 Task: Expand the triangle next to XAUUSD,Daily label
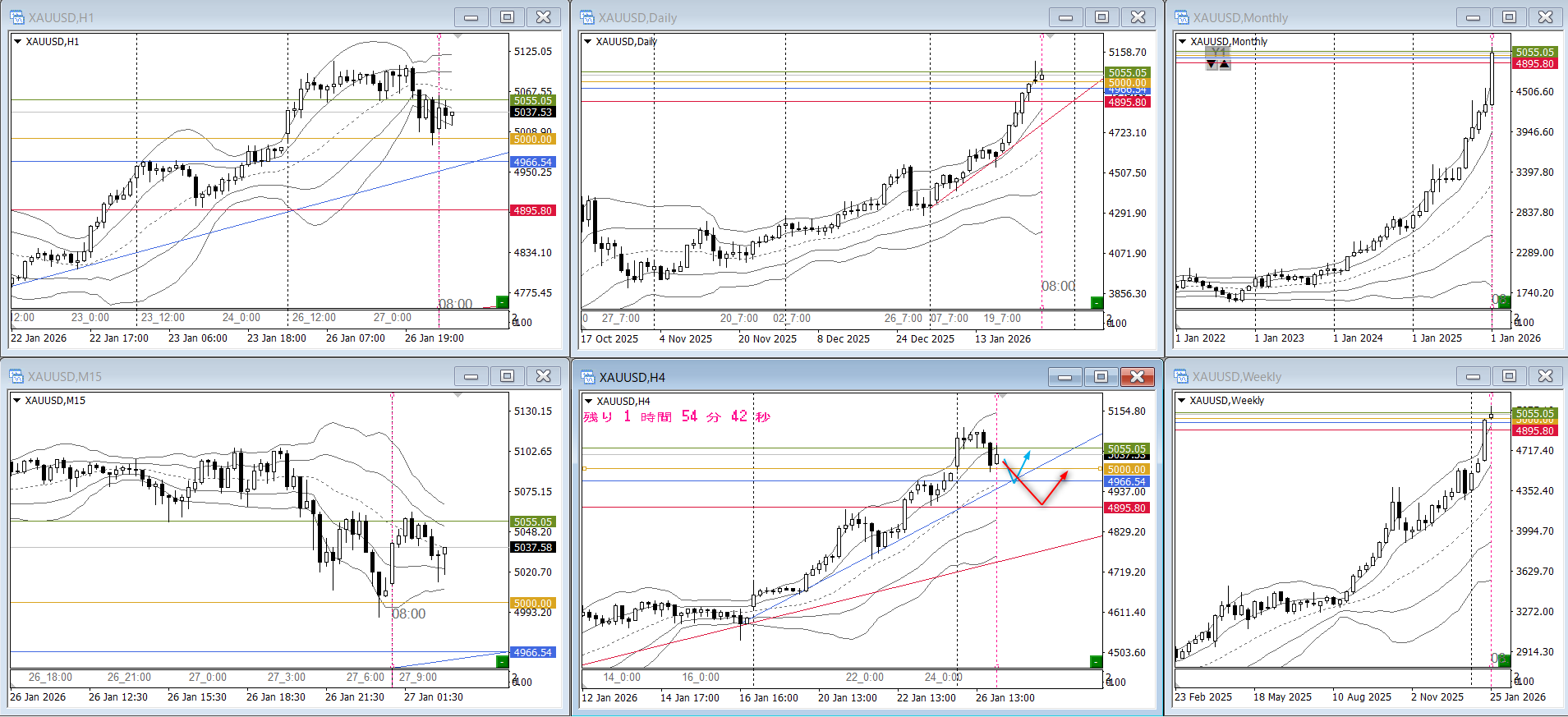(x=588, y=41)
